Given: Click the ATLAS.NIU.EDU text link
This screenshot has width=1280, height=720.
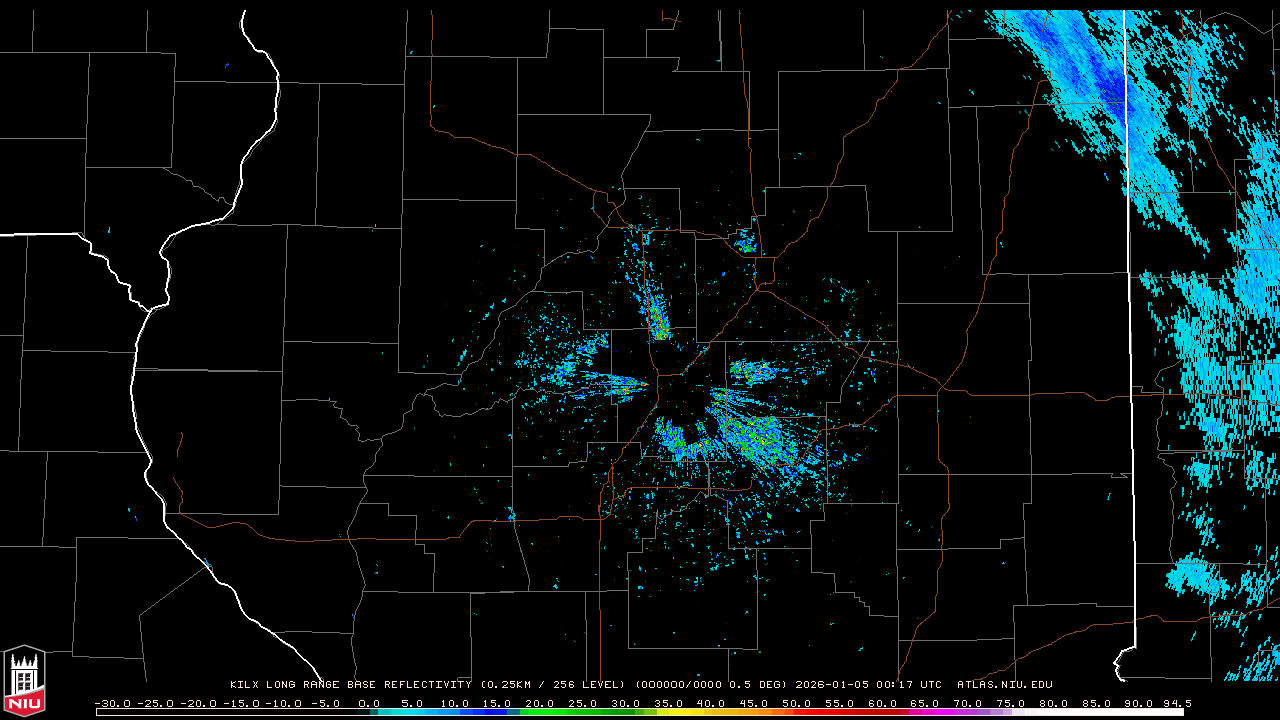Looking at the screenshot, I should (1004, 685).
